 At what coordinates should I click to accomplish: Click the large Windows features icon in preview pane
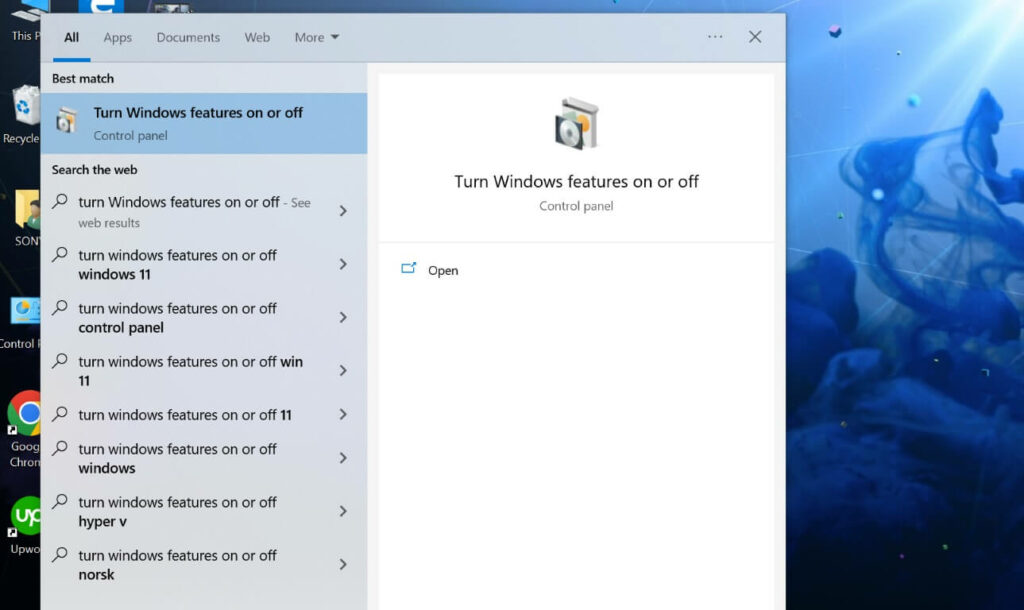(x=576, y=124)
